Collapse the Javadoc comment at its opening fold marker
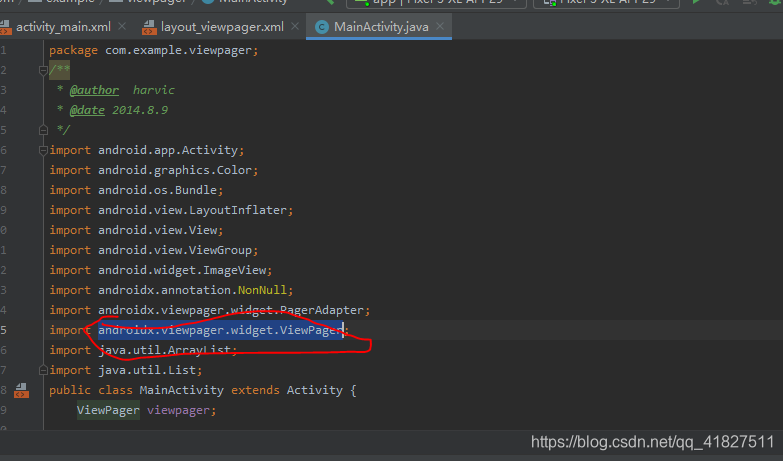The width and height of the screenshot is (783, 461). (43, 70)
